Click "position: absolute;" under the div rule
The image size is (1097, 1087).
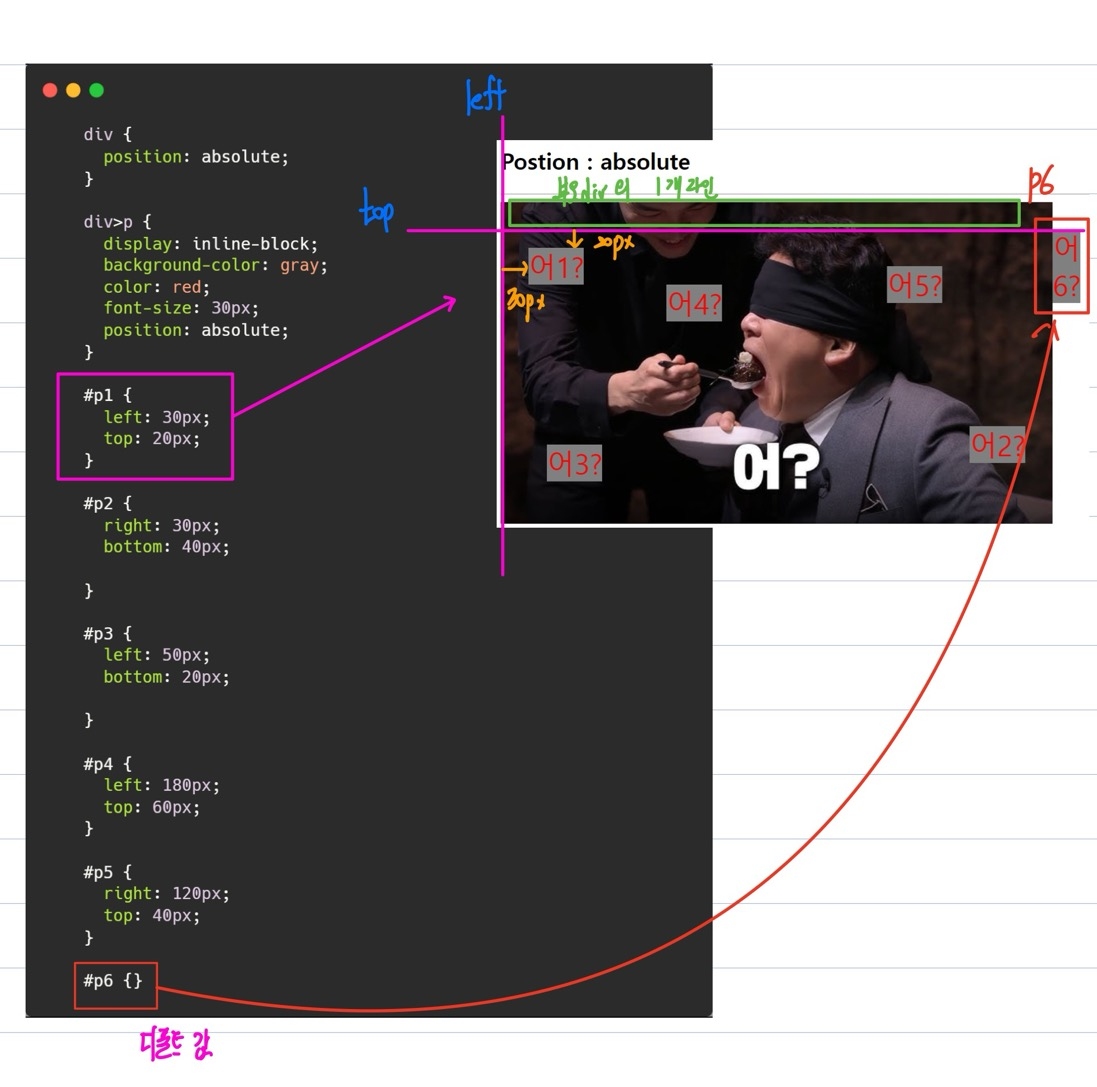(196, 157)
